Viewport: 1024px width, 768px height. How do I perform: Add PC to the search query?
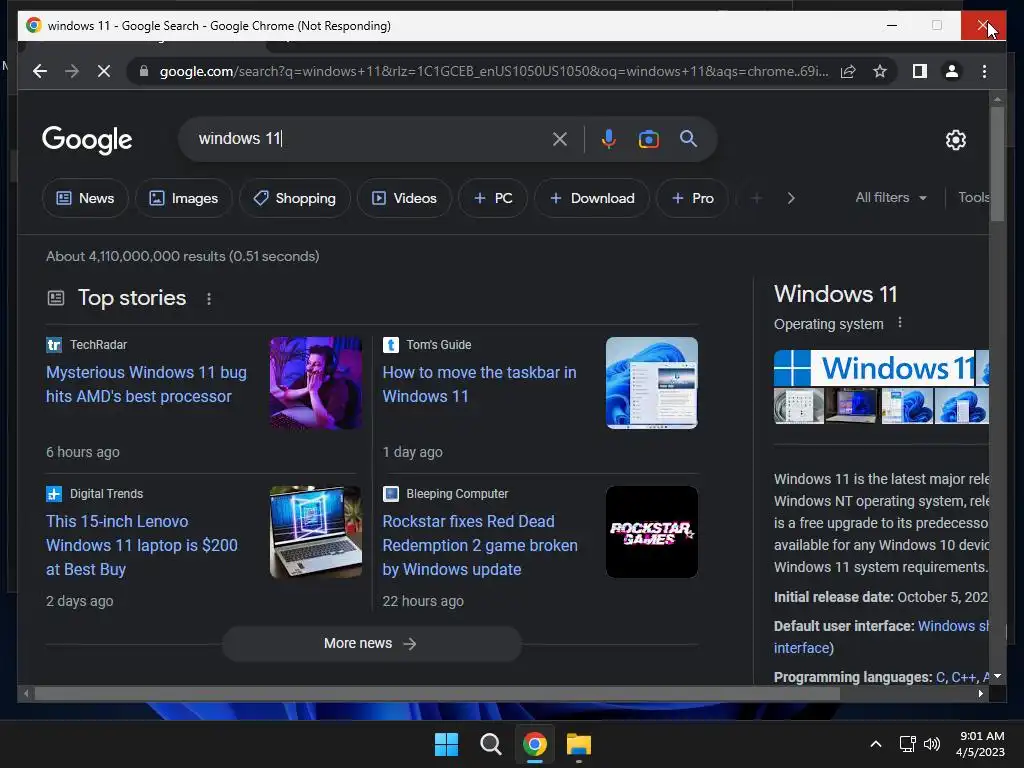(493, 198)
